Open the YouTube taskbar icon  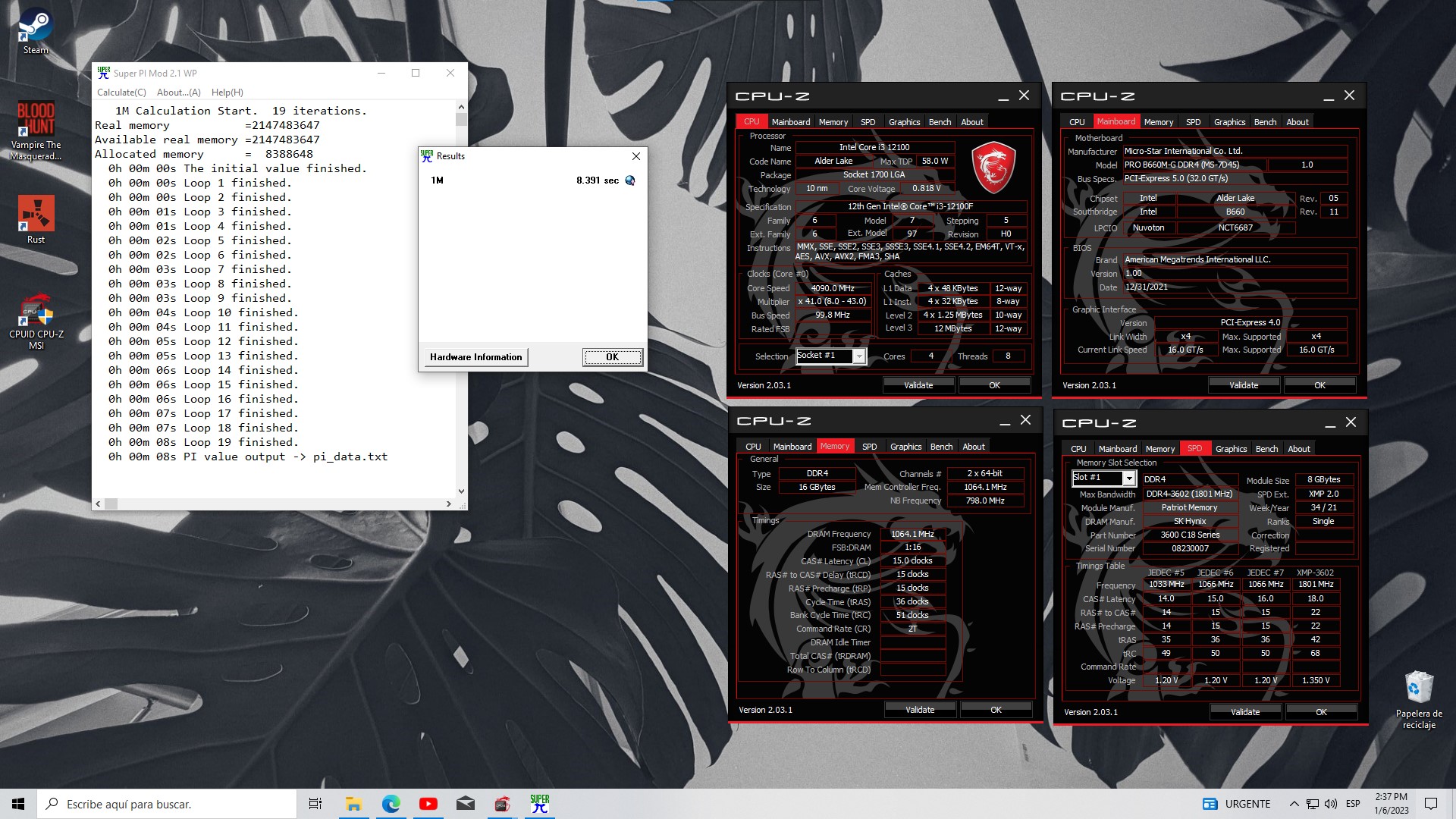tap(428, 804)
